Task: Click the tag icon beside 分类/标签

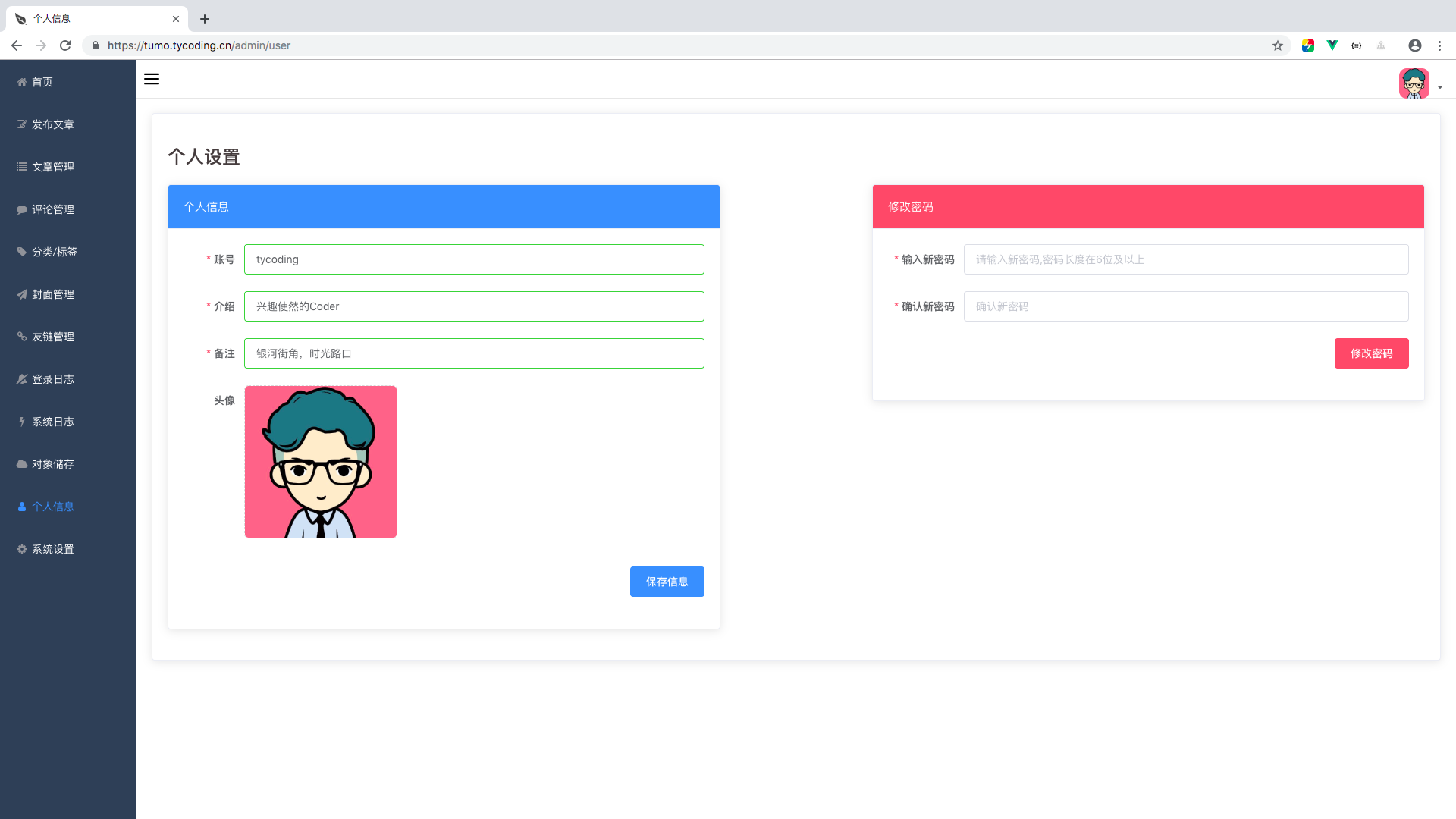Action: point(22,252)
